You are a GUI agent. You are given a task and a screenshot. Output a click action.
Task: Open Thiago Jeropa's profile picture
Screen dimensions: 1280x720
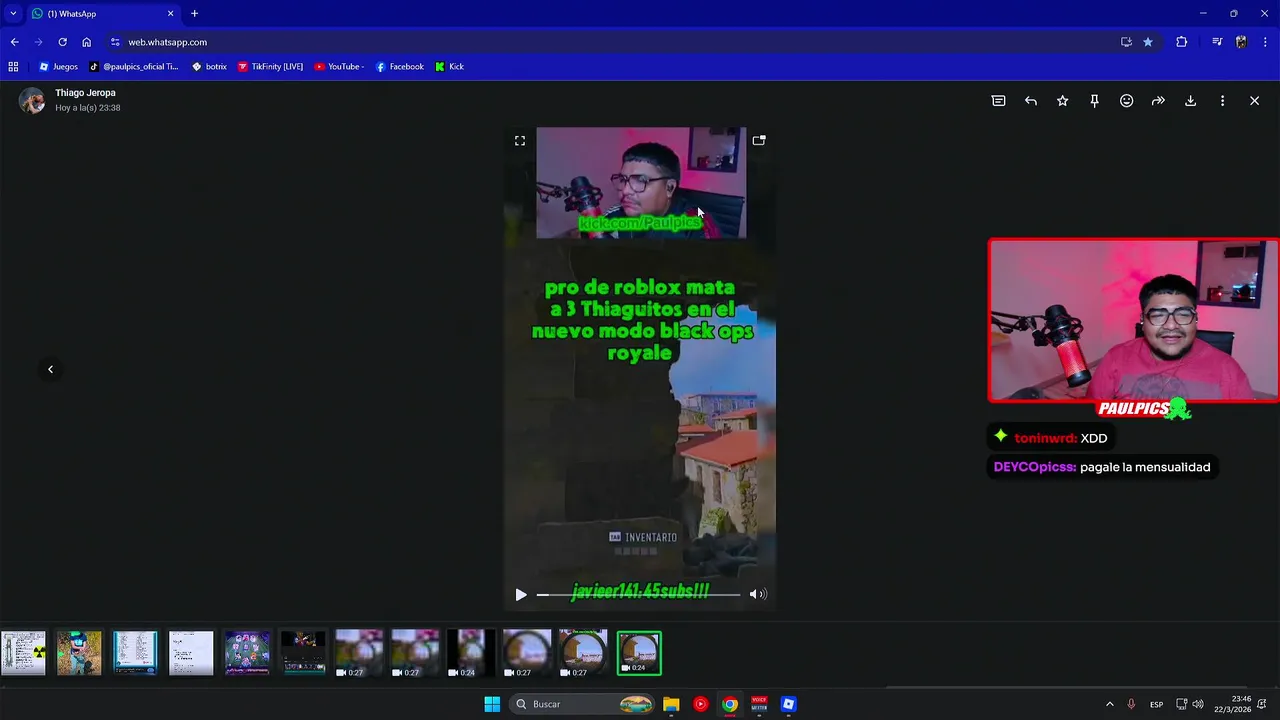[x=32, y=100]
